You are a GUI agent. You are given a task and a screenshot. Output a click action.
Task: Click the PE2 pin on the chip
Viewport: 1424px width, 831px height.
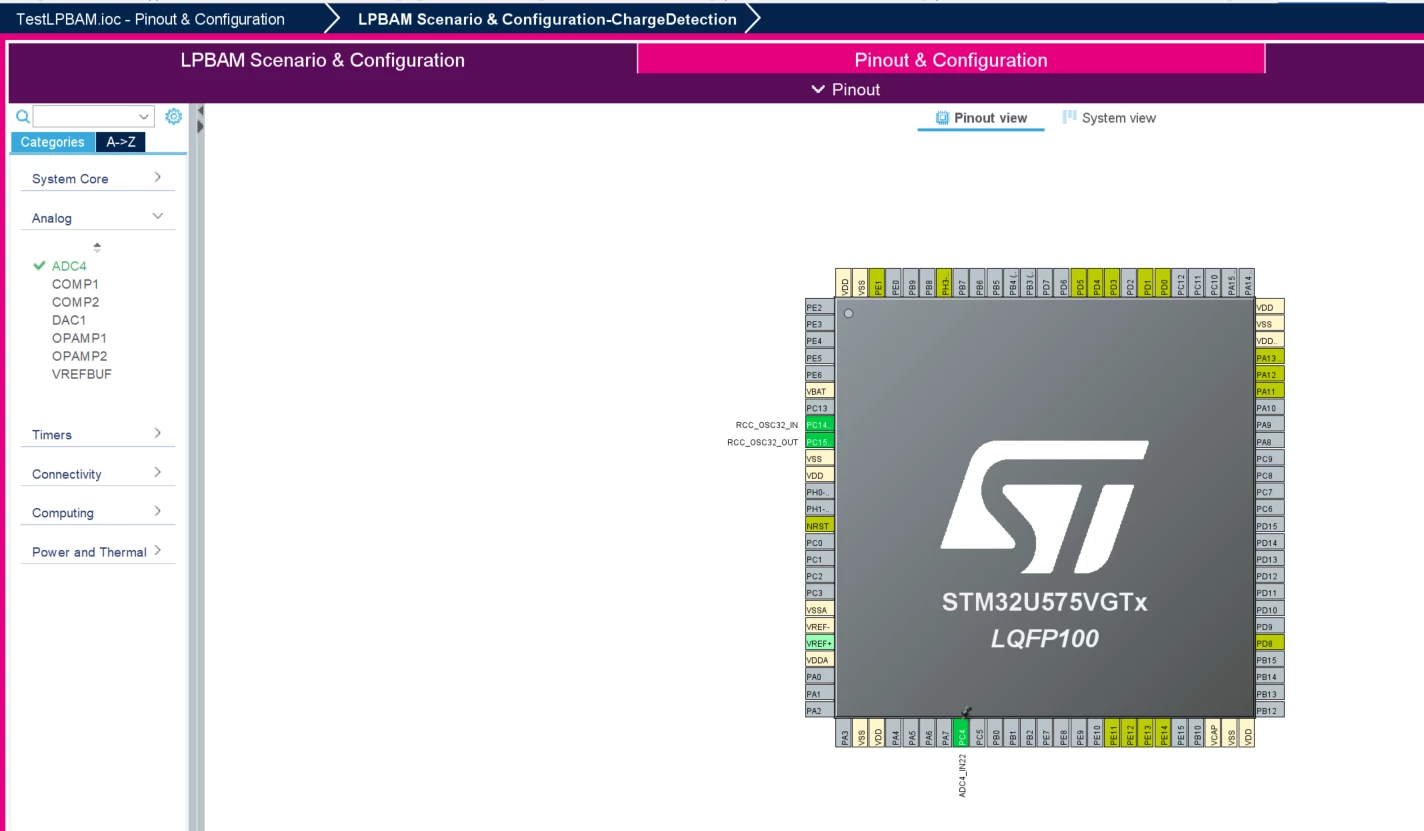click(820, 308)
